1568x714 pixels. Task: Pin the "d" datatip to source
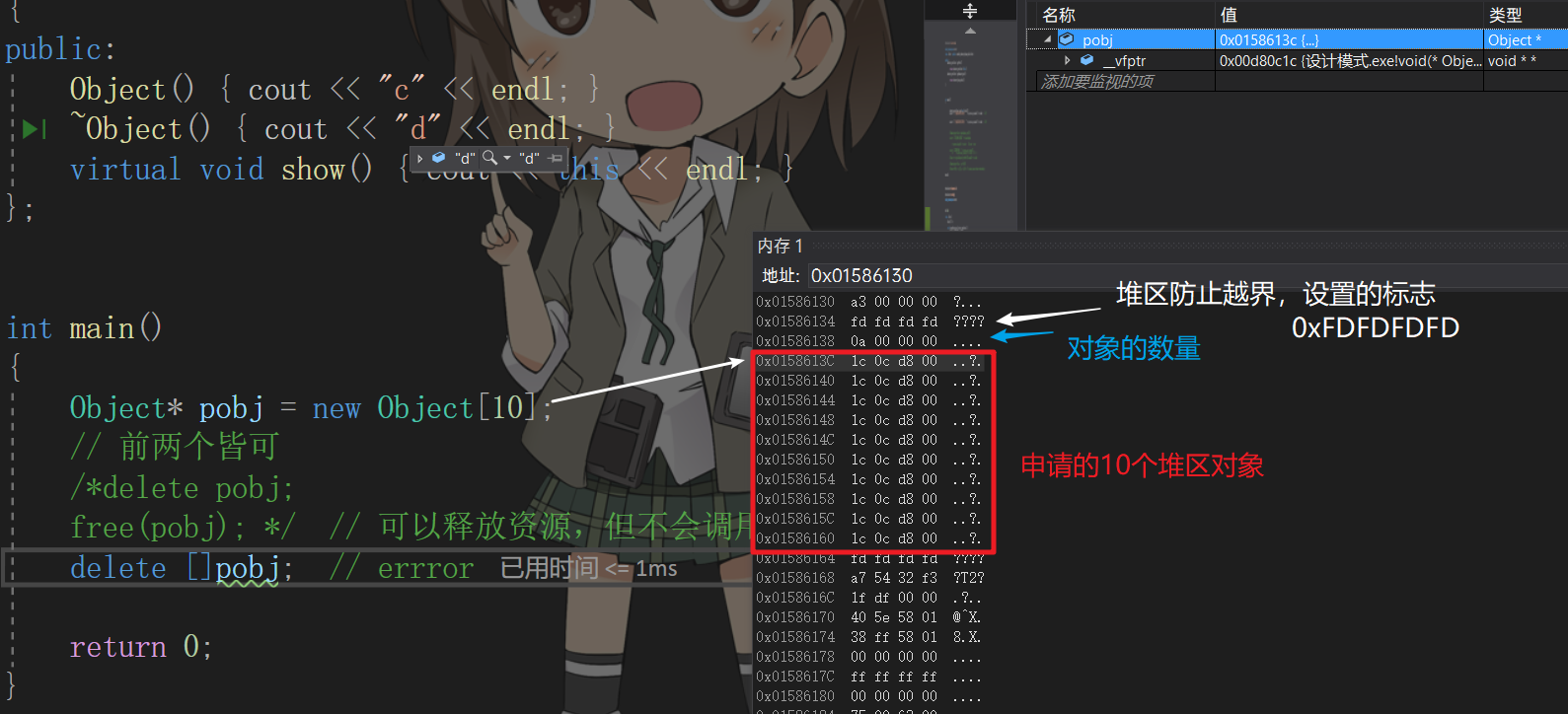556,158
